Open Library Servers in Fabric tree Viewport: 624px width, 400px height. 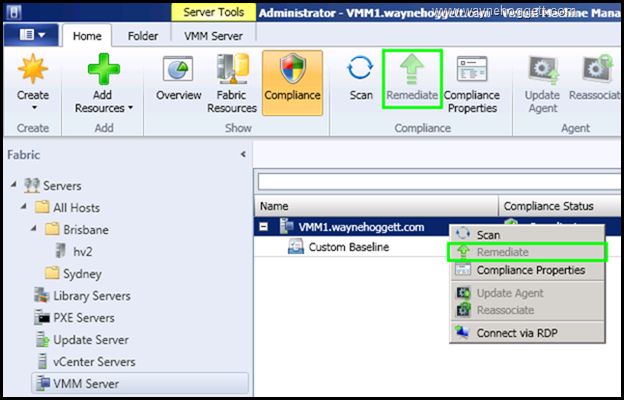point(82,296)
